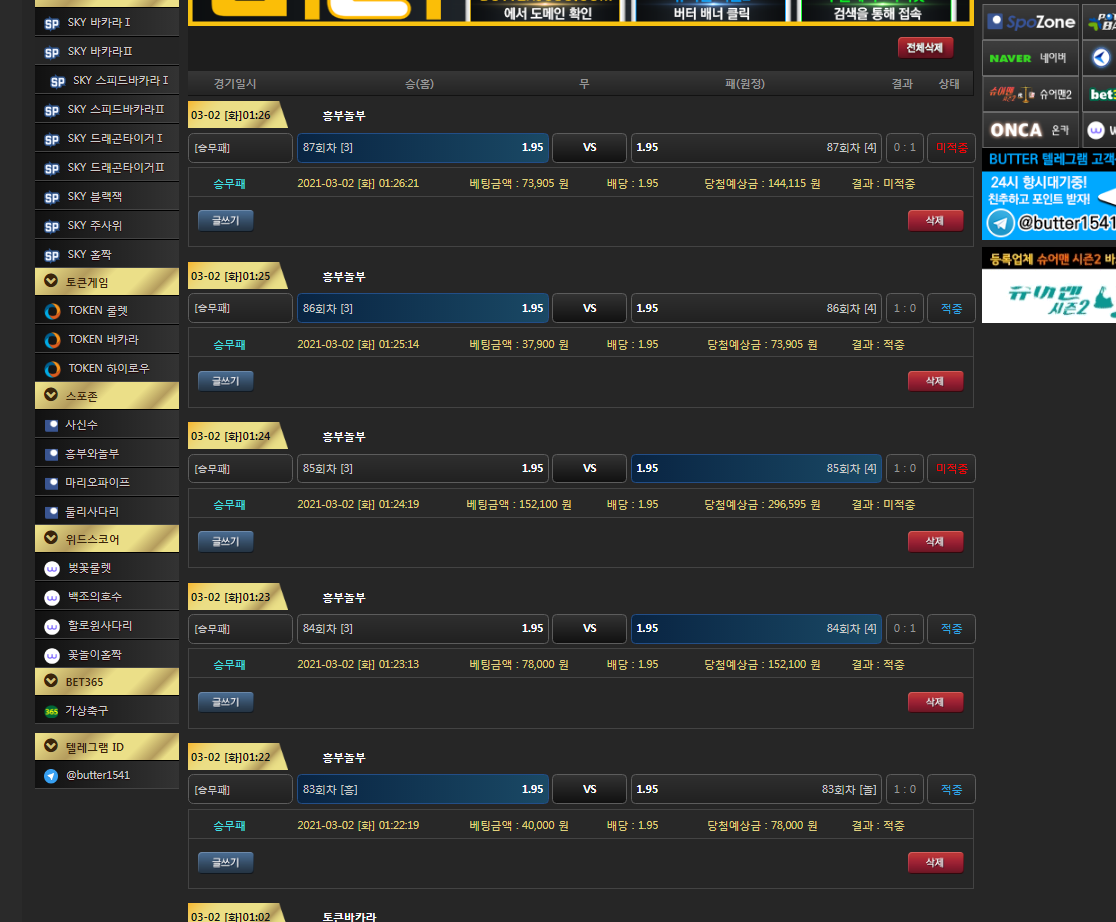Collapse the 토큰게임 section

51,282
